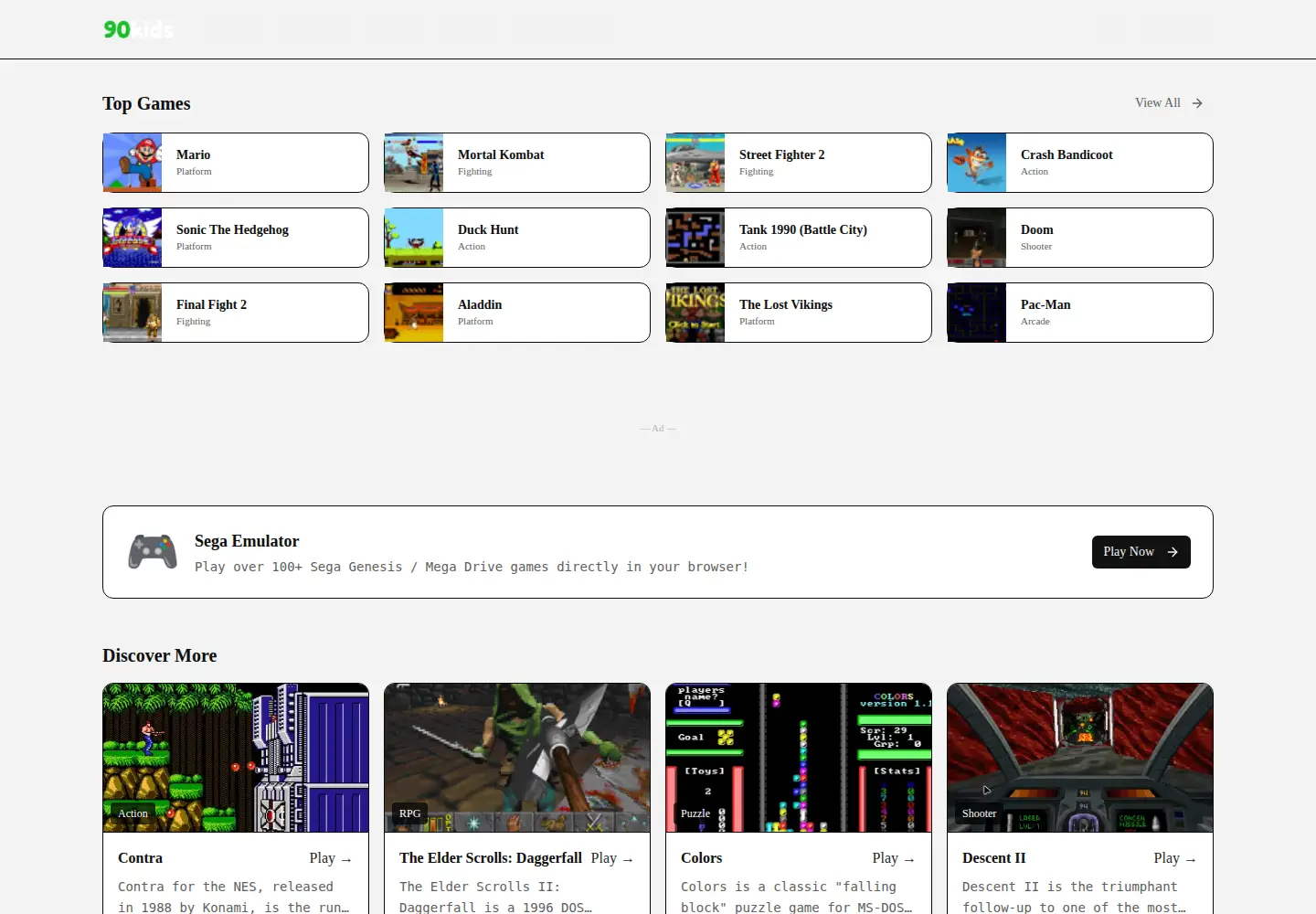
Task: Open the Duck Hunt thumbnail
Action: (414, 238)
